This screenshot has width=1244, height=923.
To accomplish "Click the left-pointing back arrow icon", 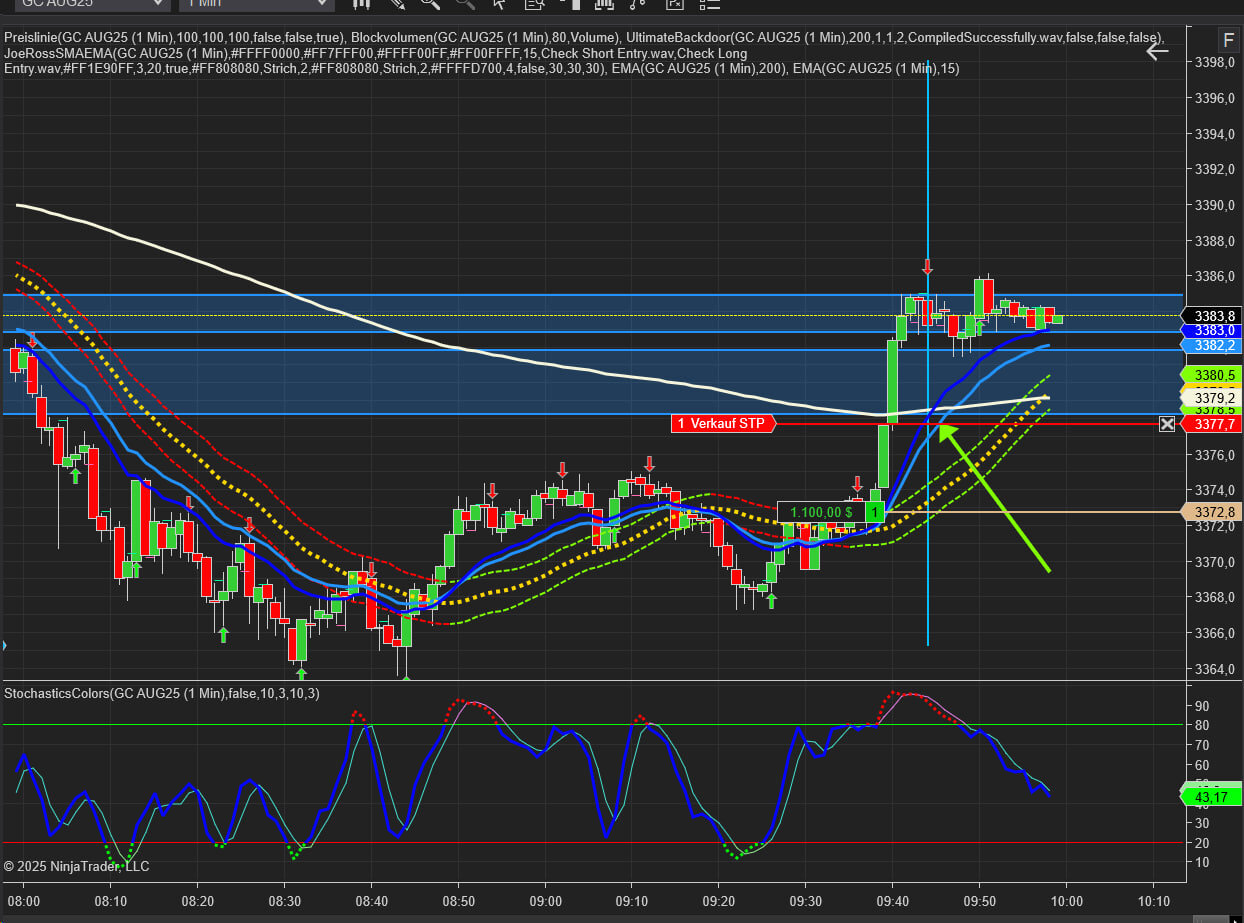I will [x=1157, y=51].
